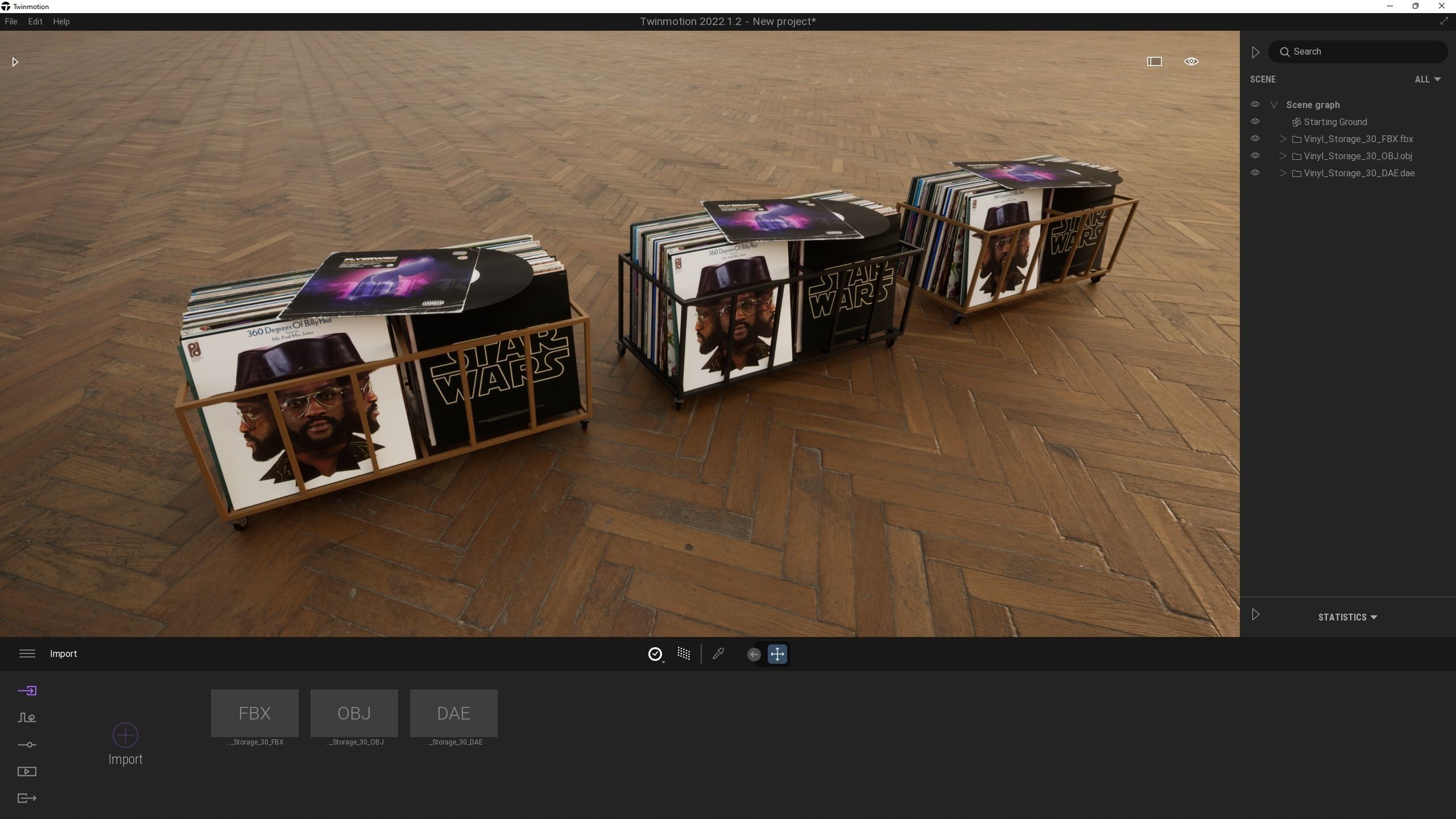1456x819 pixels.
Task: Select Vinyl_Storage_30_DAE.dae in scene graph
Action: tap(1359, 173)
